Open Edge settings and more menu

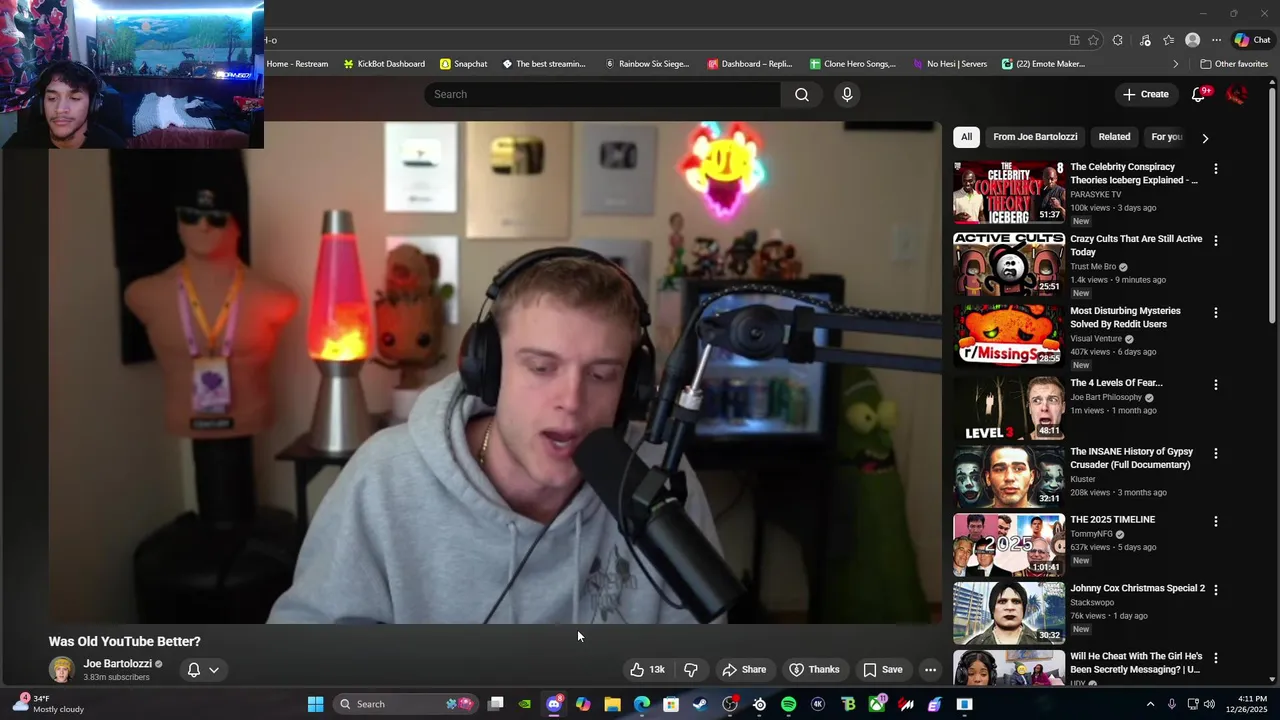click(x=1216, y=40)
